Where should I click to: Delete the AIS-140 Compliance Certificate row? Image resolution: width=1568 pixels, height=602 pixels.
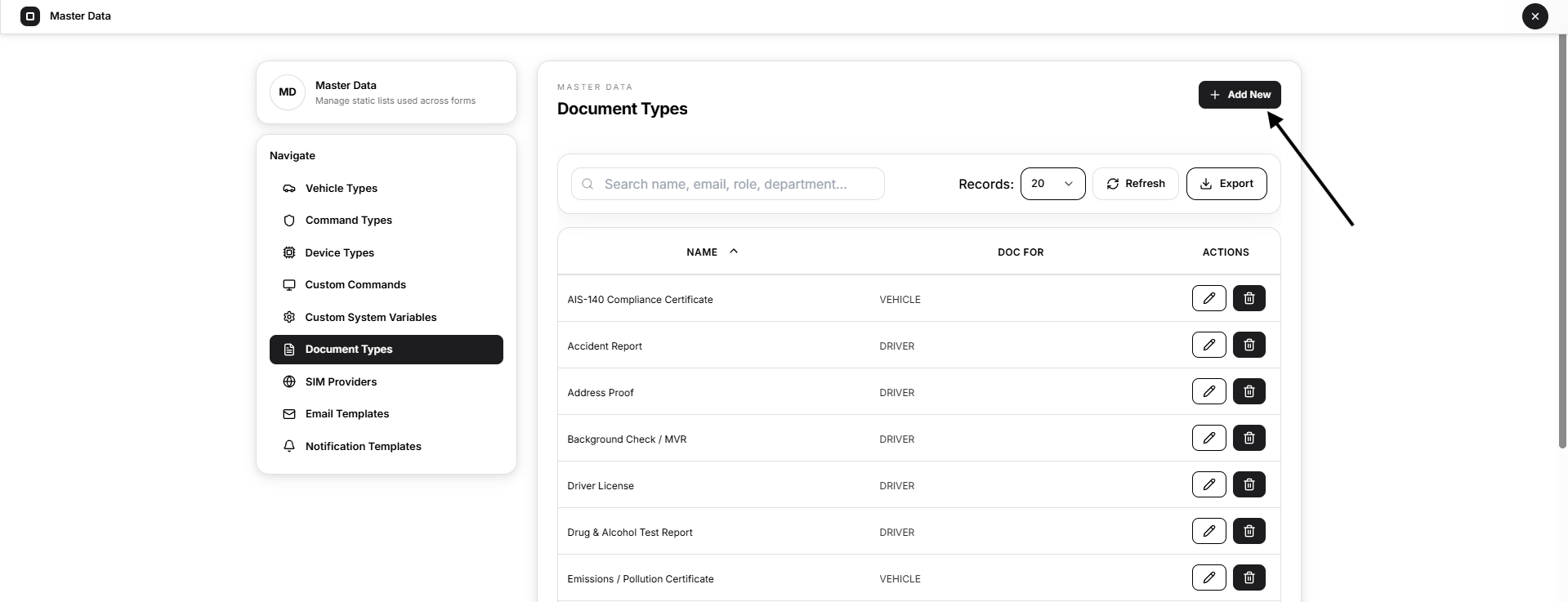tap(1249, 298)
